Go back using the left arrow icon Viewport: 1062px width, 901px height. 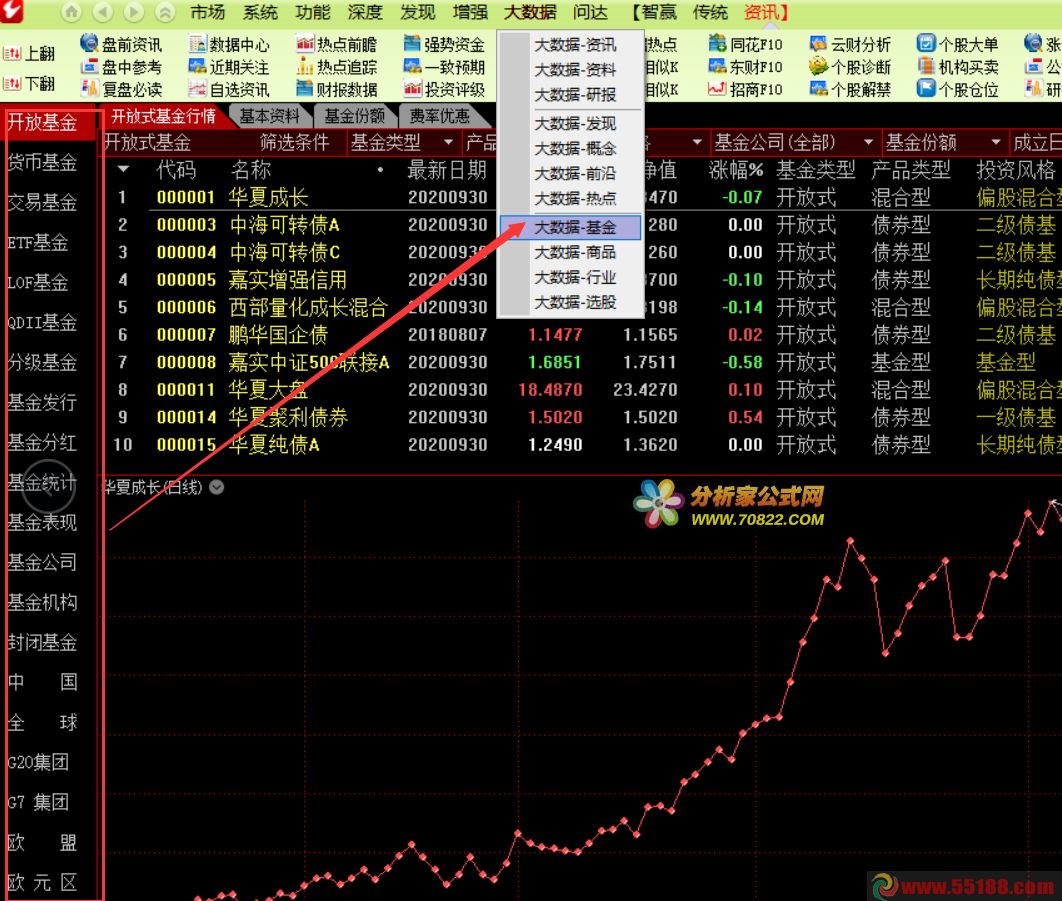[103, 12]
